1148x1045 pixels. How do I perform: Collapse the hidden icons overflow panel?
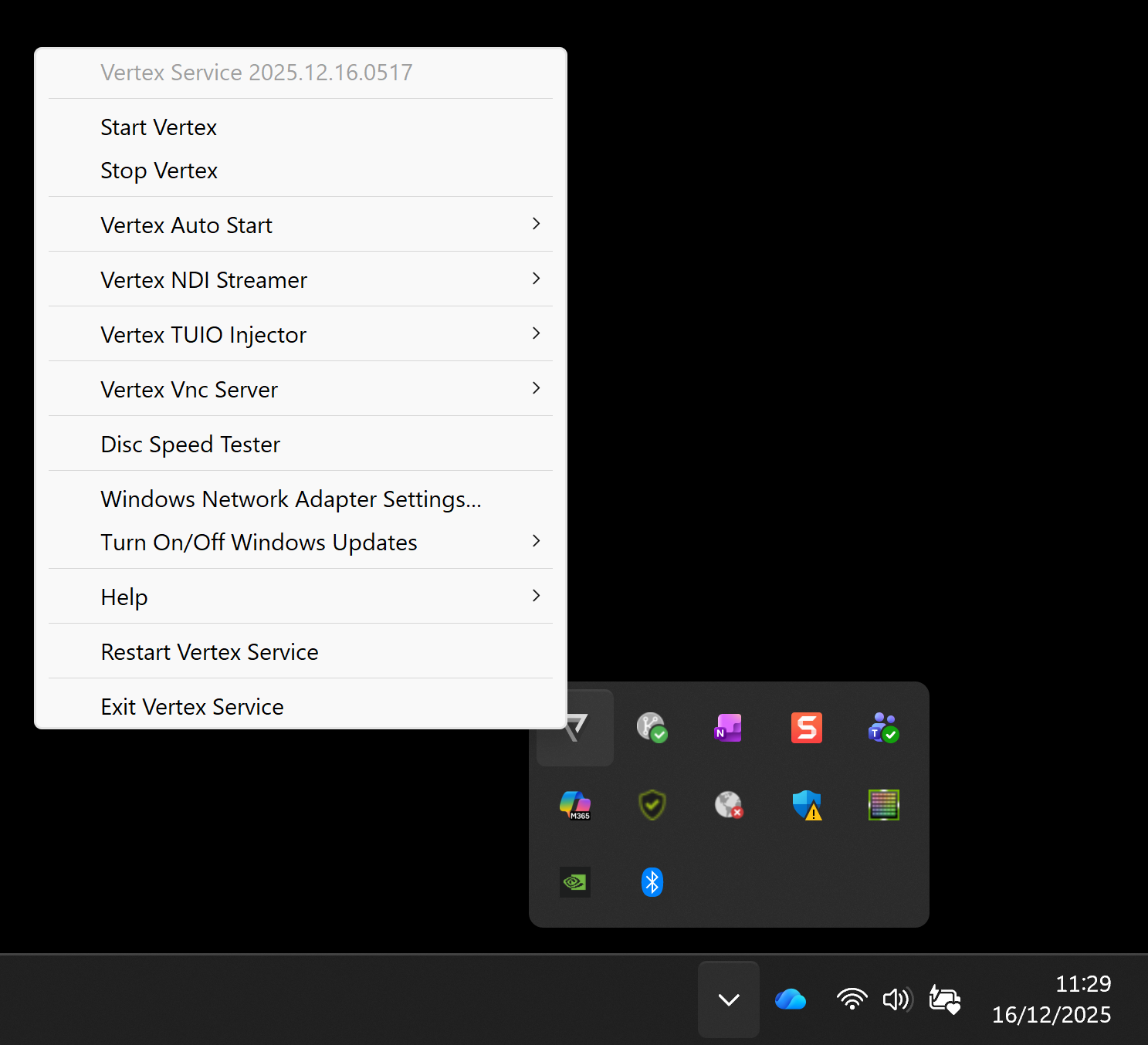[x=728, y=999]
